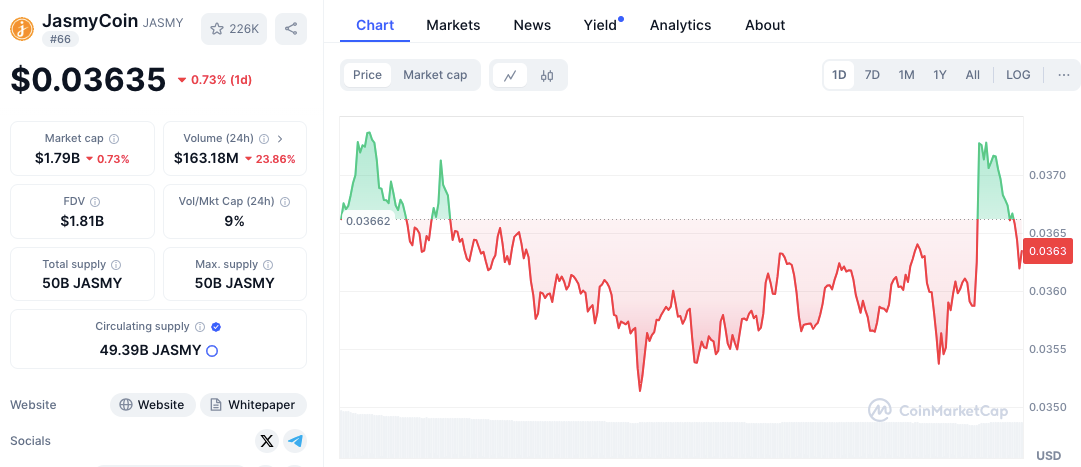Select the 7D time range

click(872, 75)
